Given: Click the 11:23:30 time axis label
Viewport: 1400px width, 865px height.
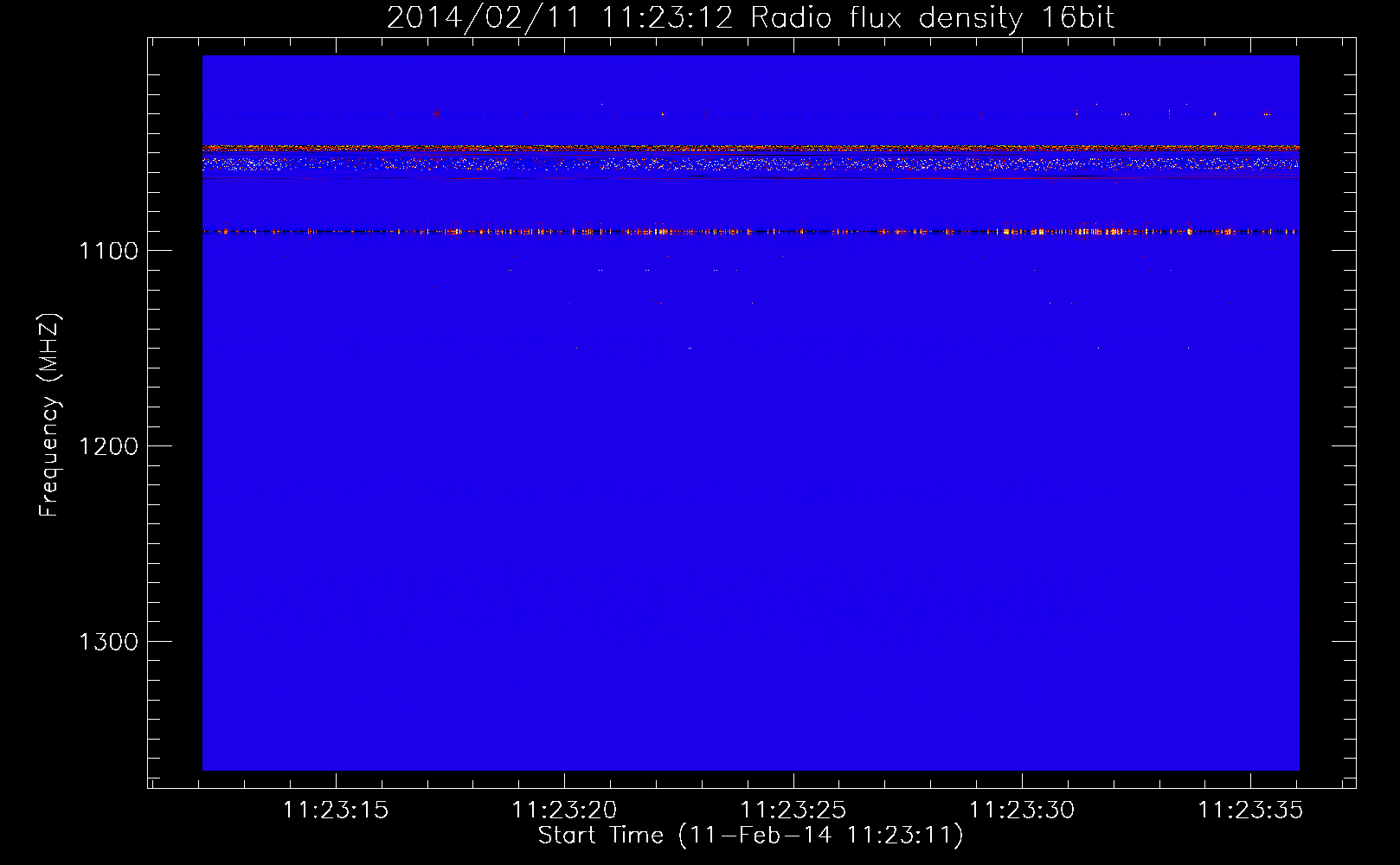Looking at the screenshot, I should pyautogui.click(x=1021, y=811).
